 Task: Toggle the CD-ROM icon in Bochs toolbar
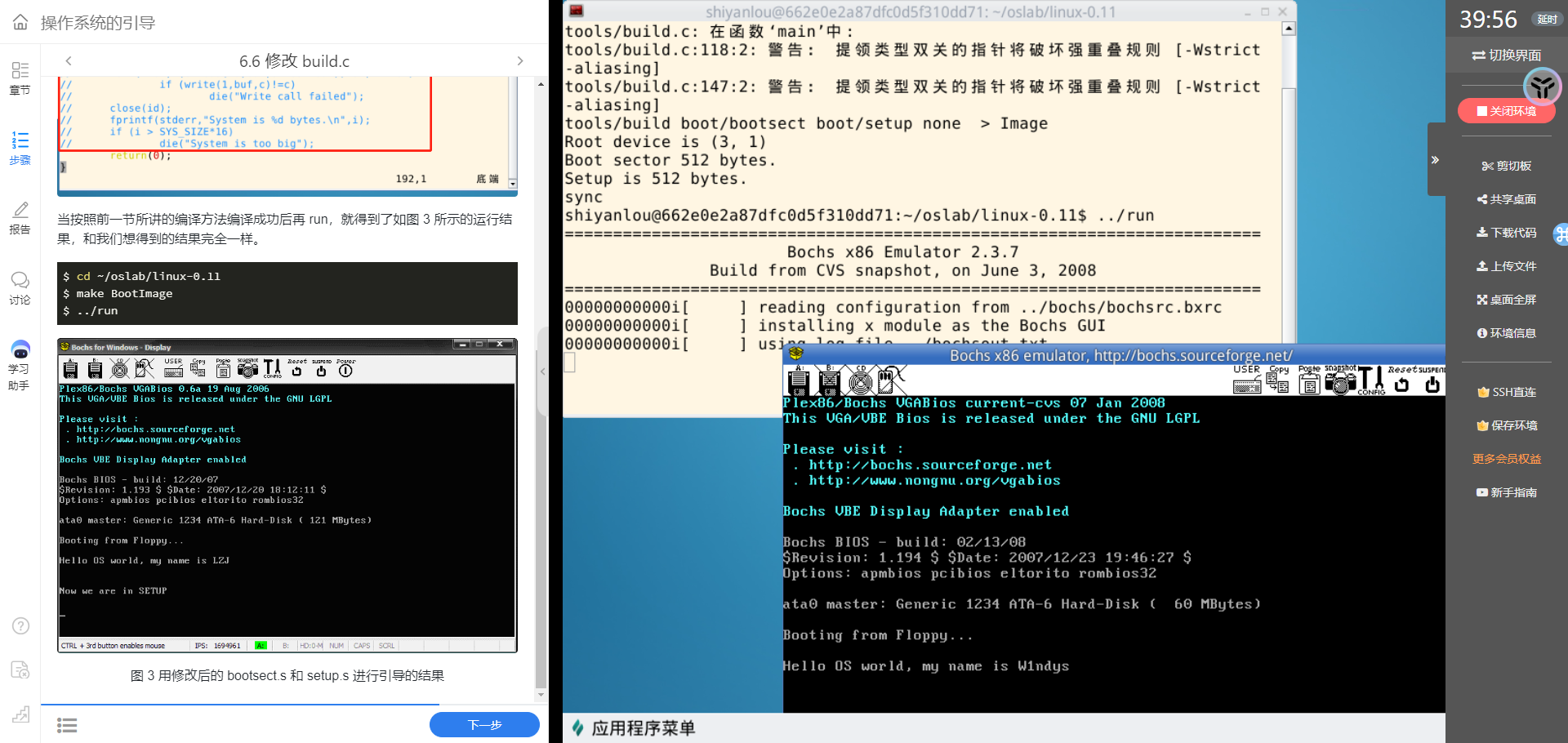pyautogui.click(x=860, y=380)
